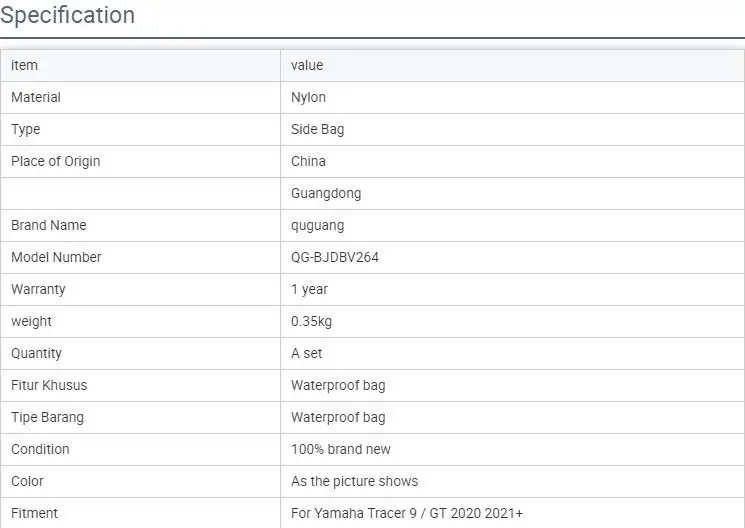Select the Brand Name label

49,225
